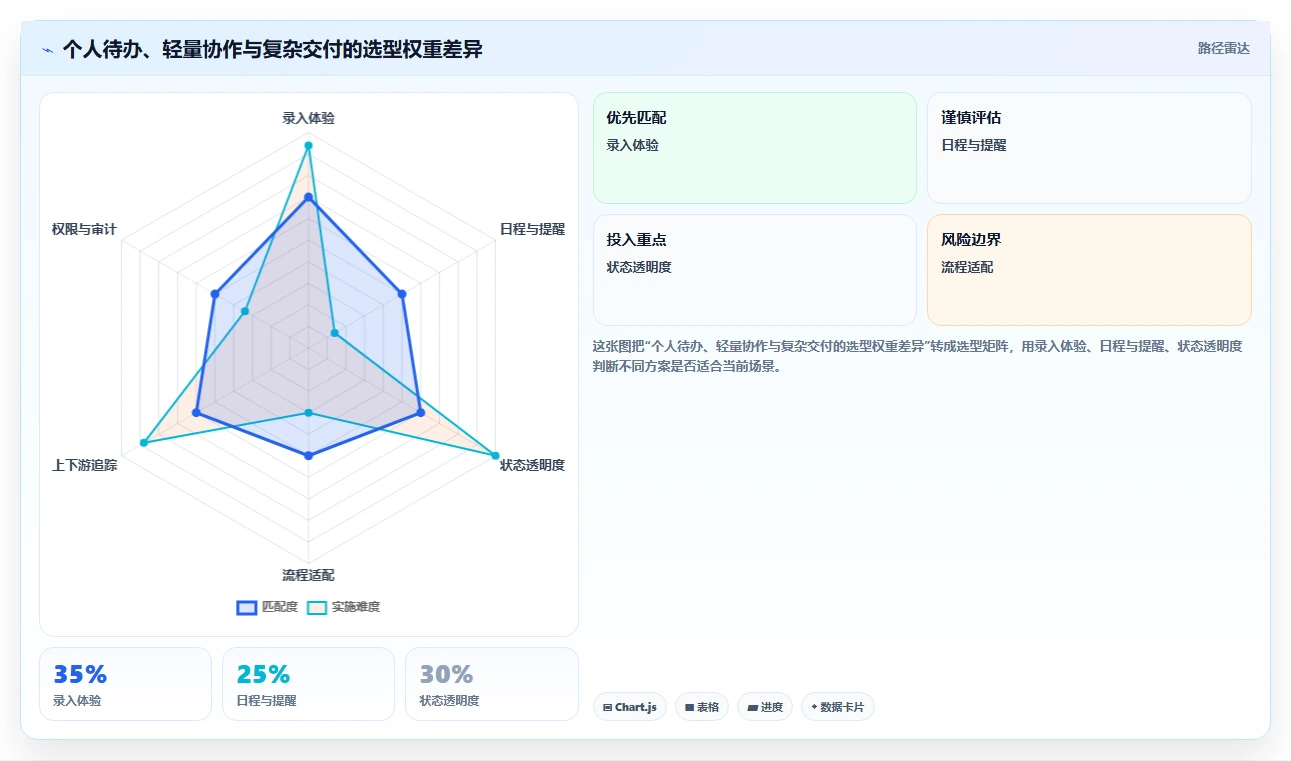Click the 30% stat value
The width and height of the screenshot is (1291, 761).
coord(446,674)
